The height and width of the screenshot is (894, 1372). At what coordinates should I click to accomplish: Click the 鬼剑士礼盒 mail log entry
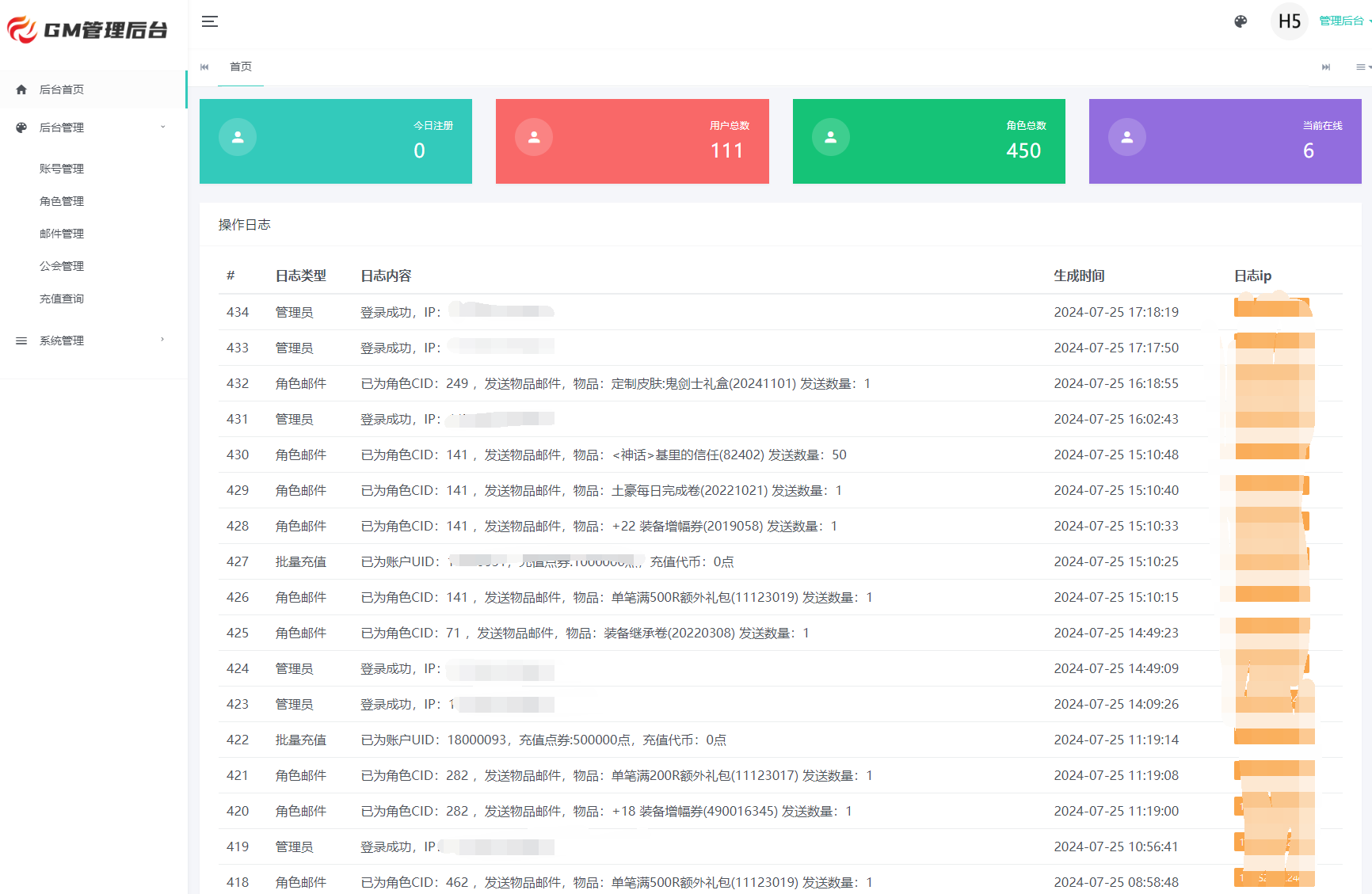(615, 383)
